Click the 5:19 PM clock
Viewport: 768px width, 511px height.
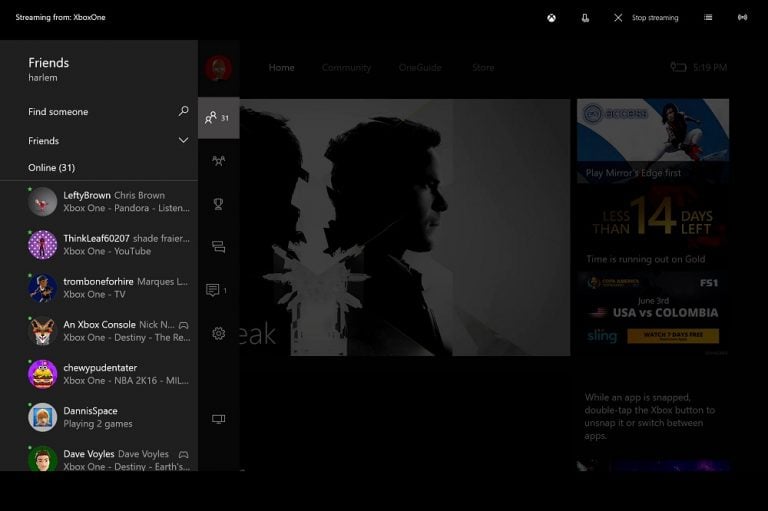pos(710,68)
